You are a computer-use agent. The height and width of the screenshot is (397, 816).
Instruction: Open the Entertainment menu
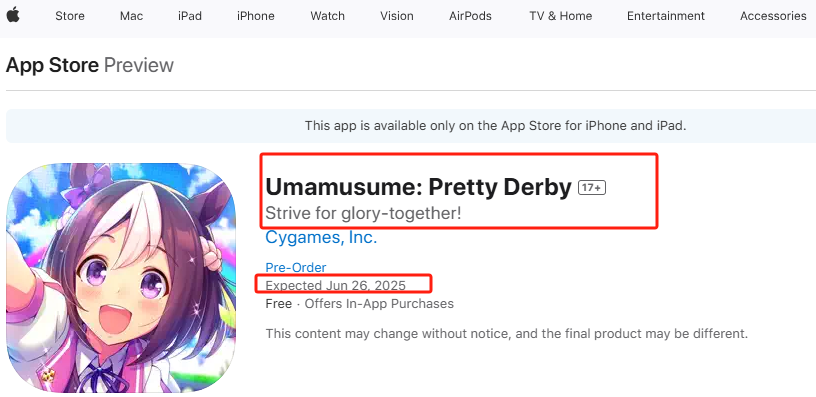(x=666, y=16)
